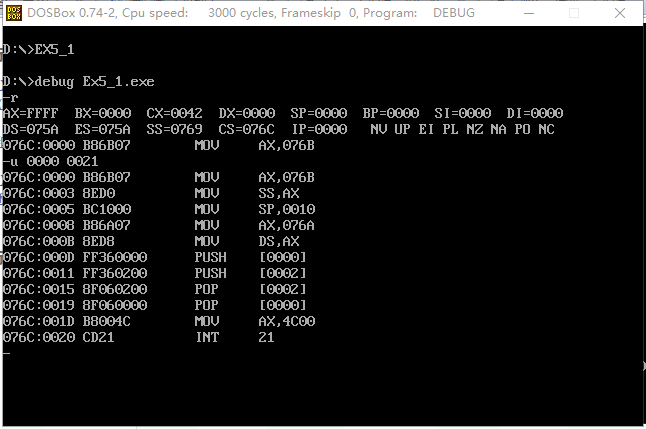Click register value SI=0000

(463, 113)
